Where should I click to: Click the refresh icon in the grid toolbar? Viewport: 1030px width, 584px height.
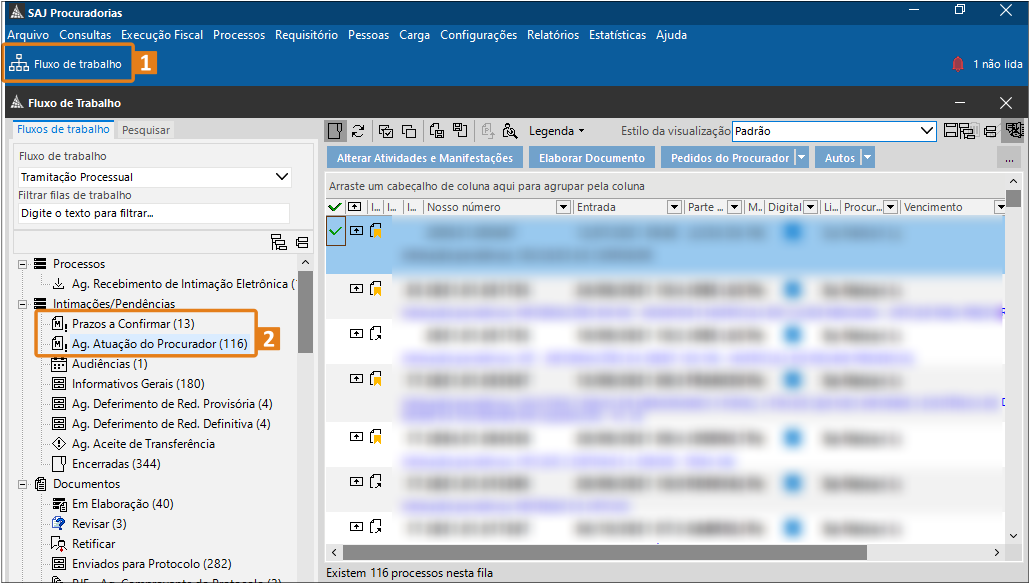tap(358, 131)
